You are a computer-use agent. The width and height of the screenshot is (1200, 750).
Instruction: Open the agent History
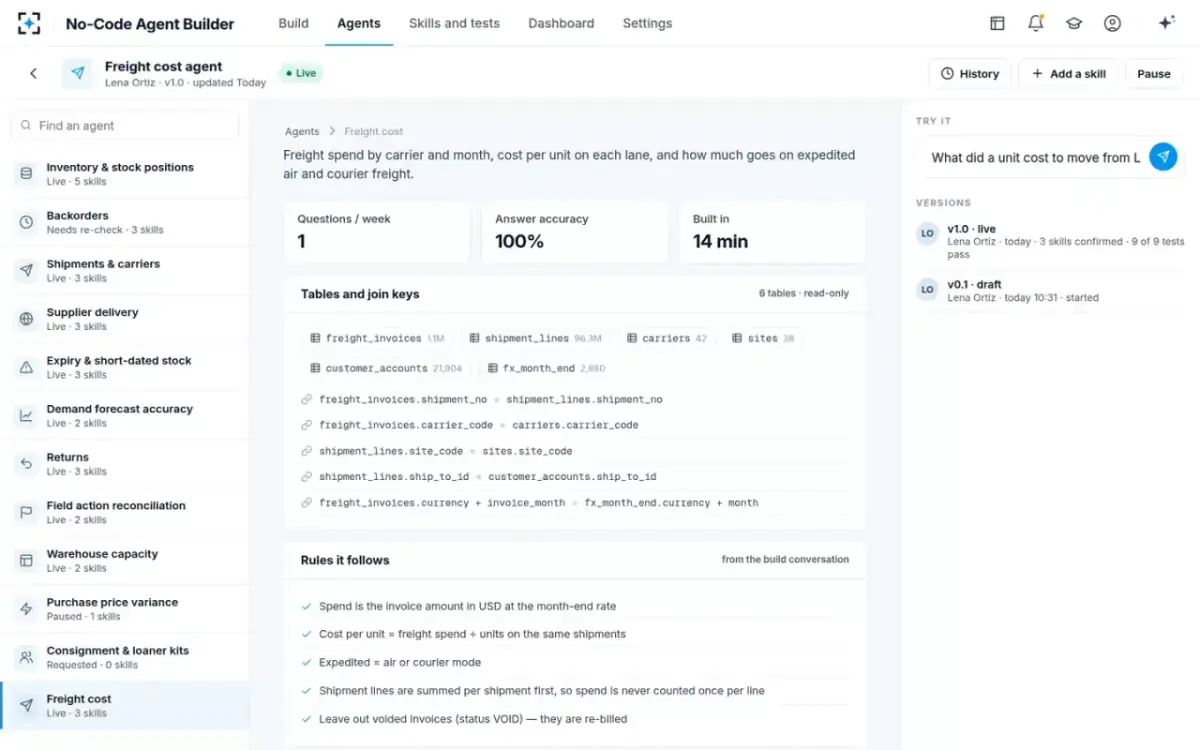click(x=970, y=73)
